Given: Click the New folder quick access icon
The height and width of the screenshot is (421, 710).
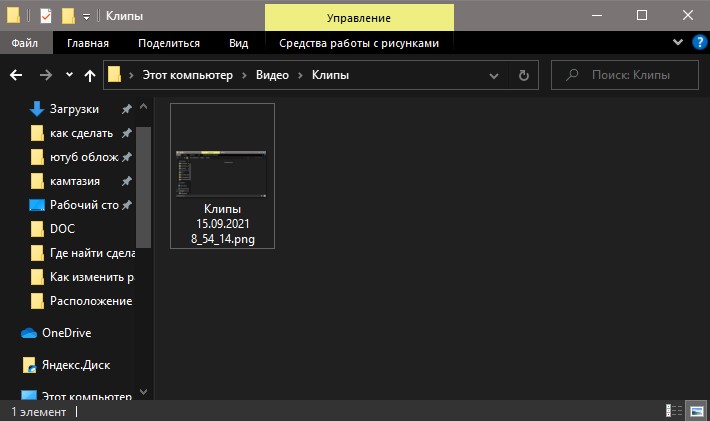Looking at the screenshot, I should click(x=68, y=16).
